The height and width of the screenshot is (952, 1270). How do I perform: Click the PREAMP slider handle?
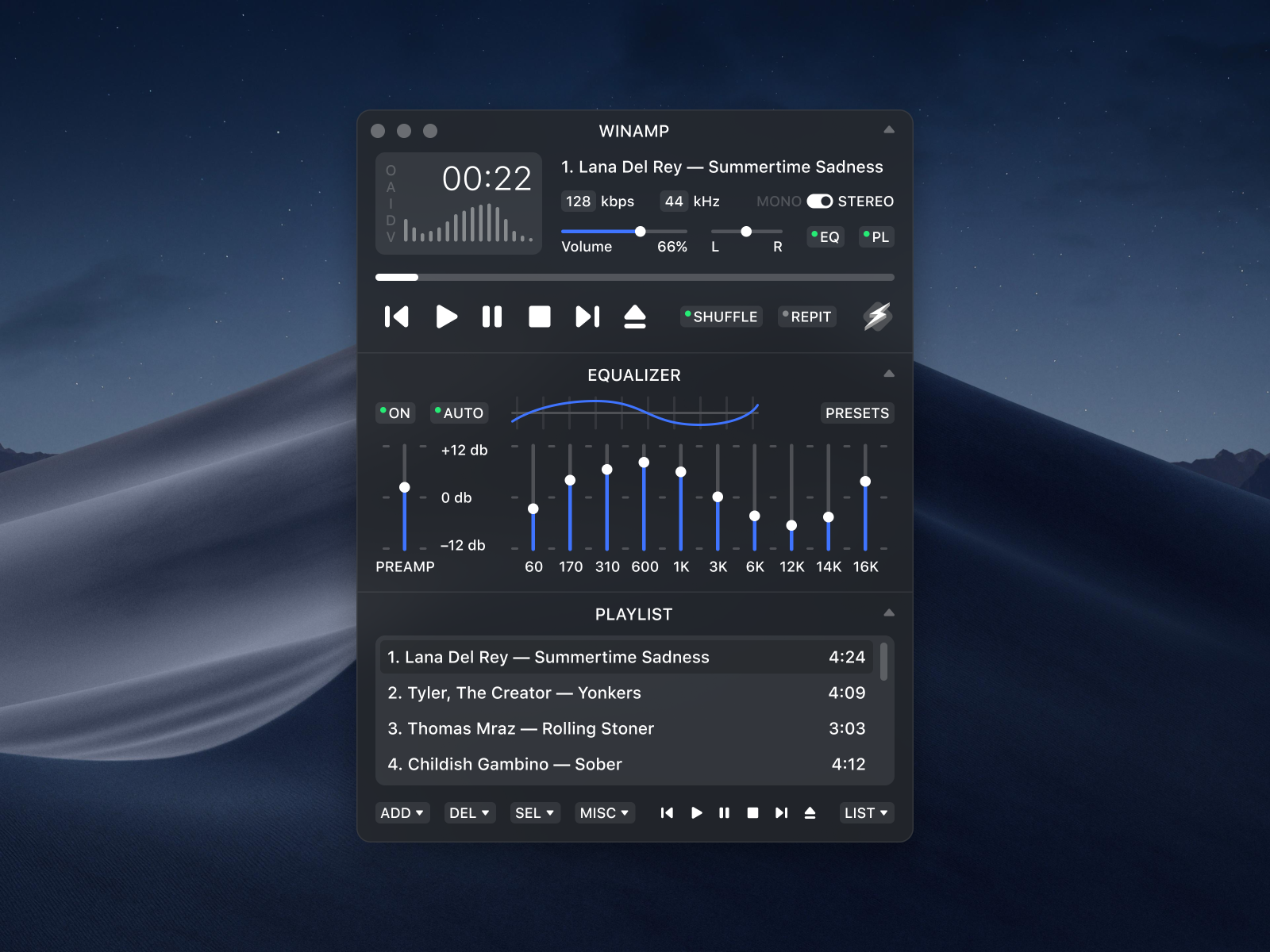coord(405,487)
